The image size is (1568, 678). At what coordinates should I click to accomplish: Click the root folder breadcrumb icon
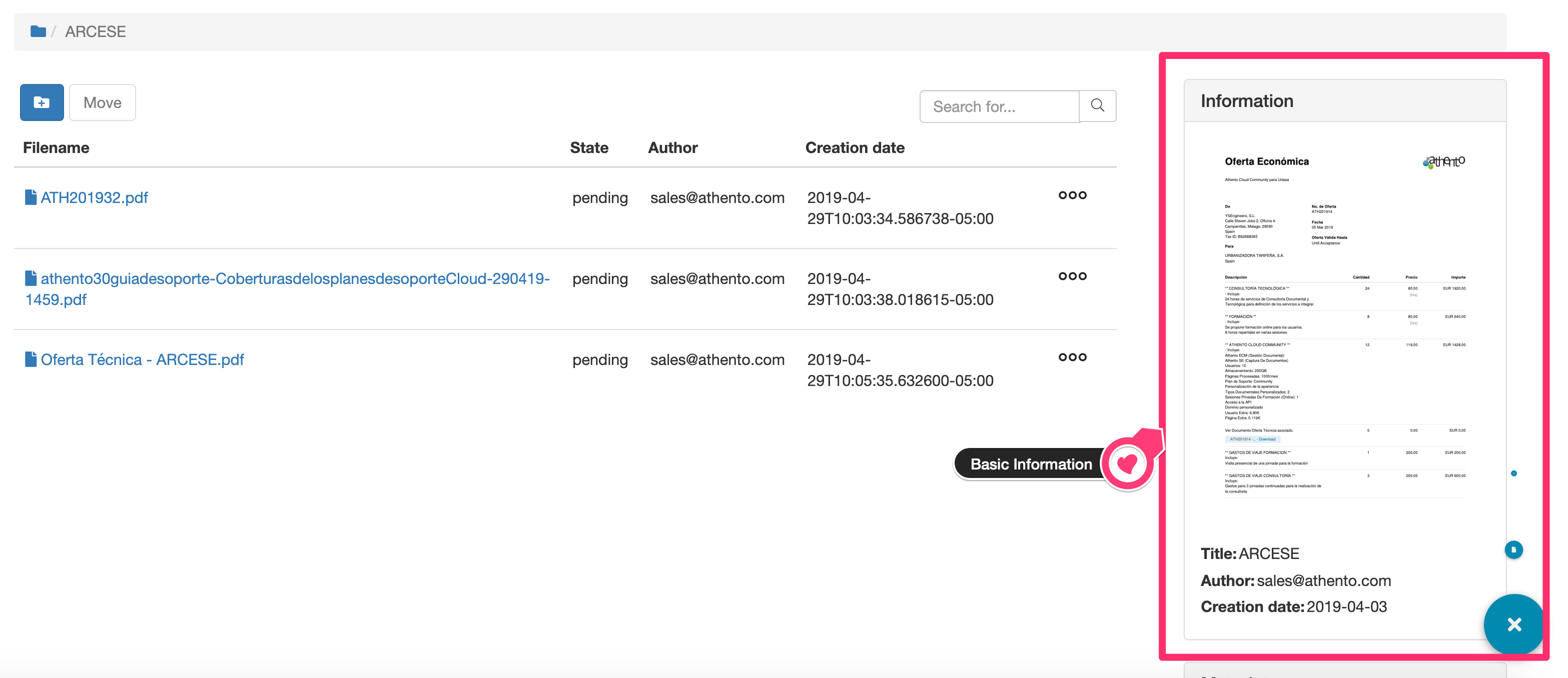[38, 31]
